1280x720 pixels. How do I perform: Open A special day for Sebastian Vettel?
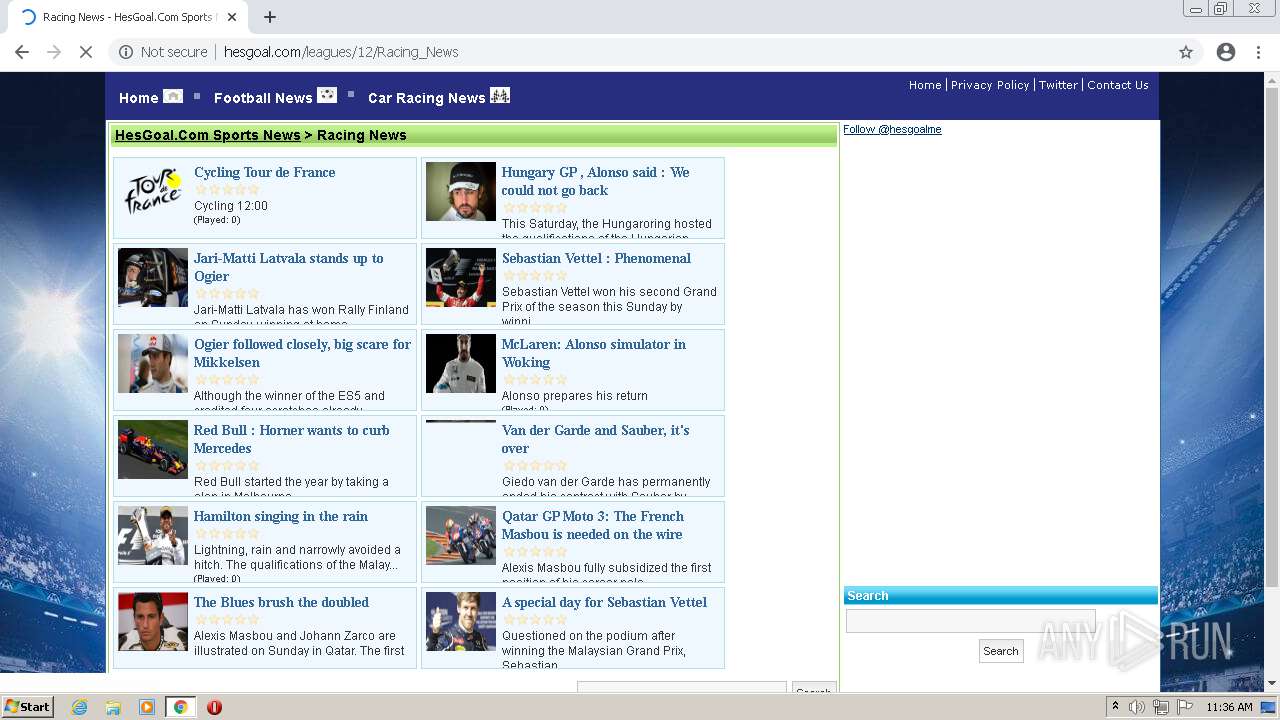pos(604,602)
